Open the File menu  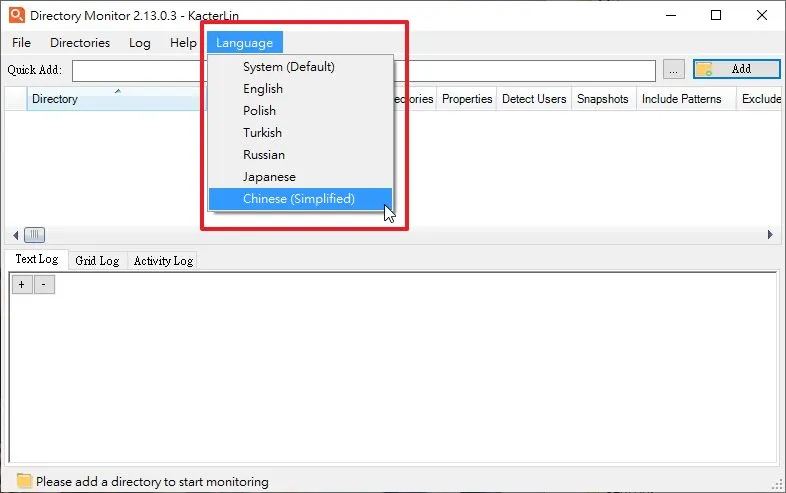coord(21,43)
